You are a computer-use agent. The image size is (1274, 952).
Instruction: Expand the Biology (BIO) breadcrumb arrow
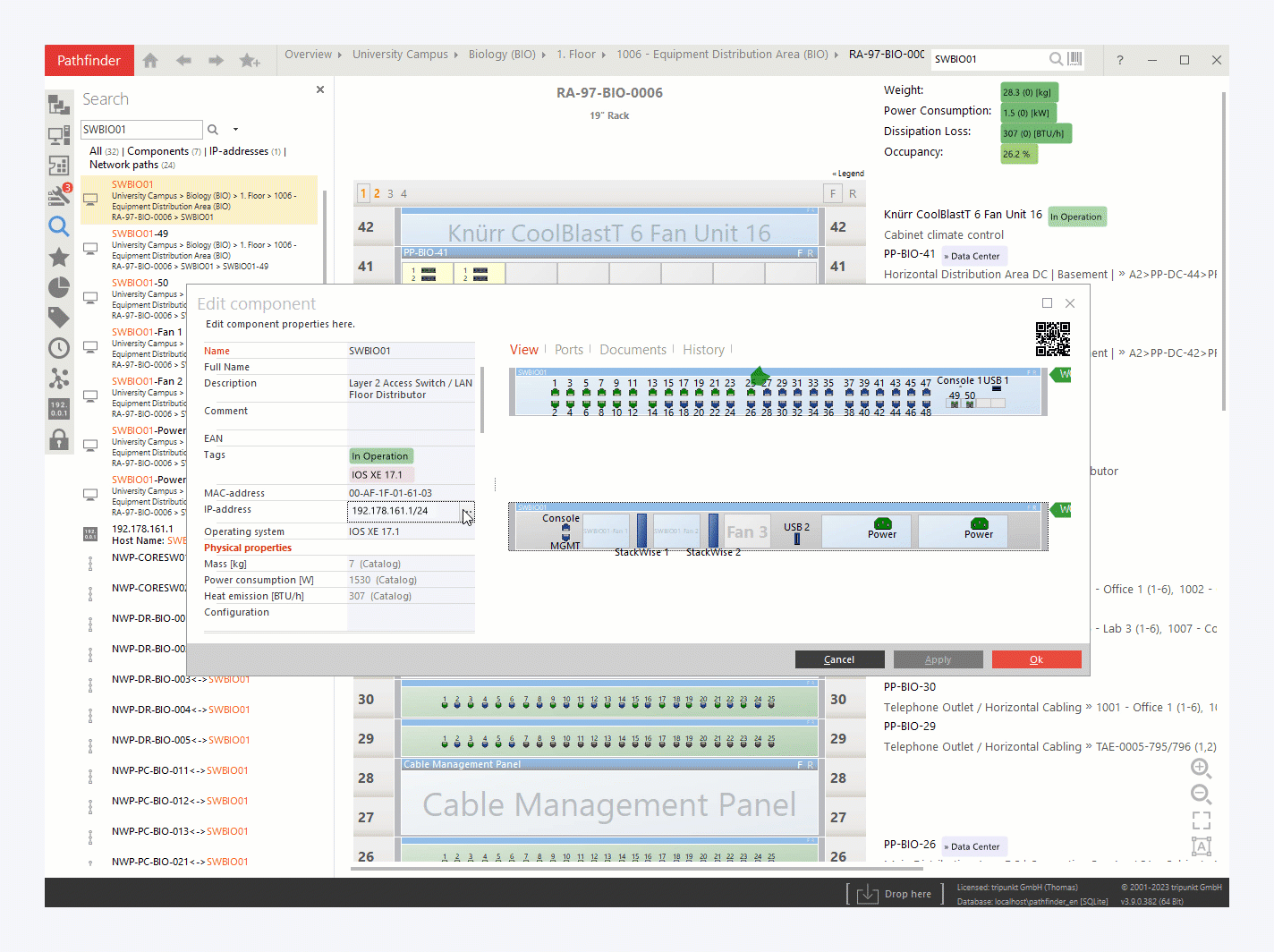pos(543,55)
